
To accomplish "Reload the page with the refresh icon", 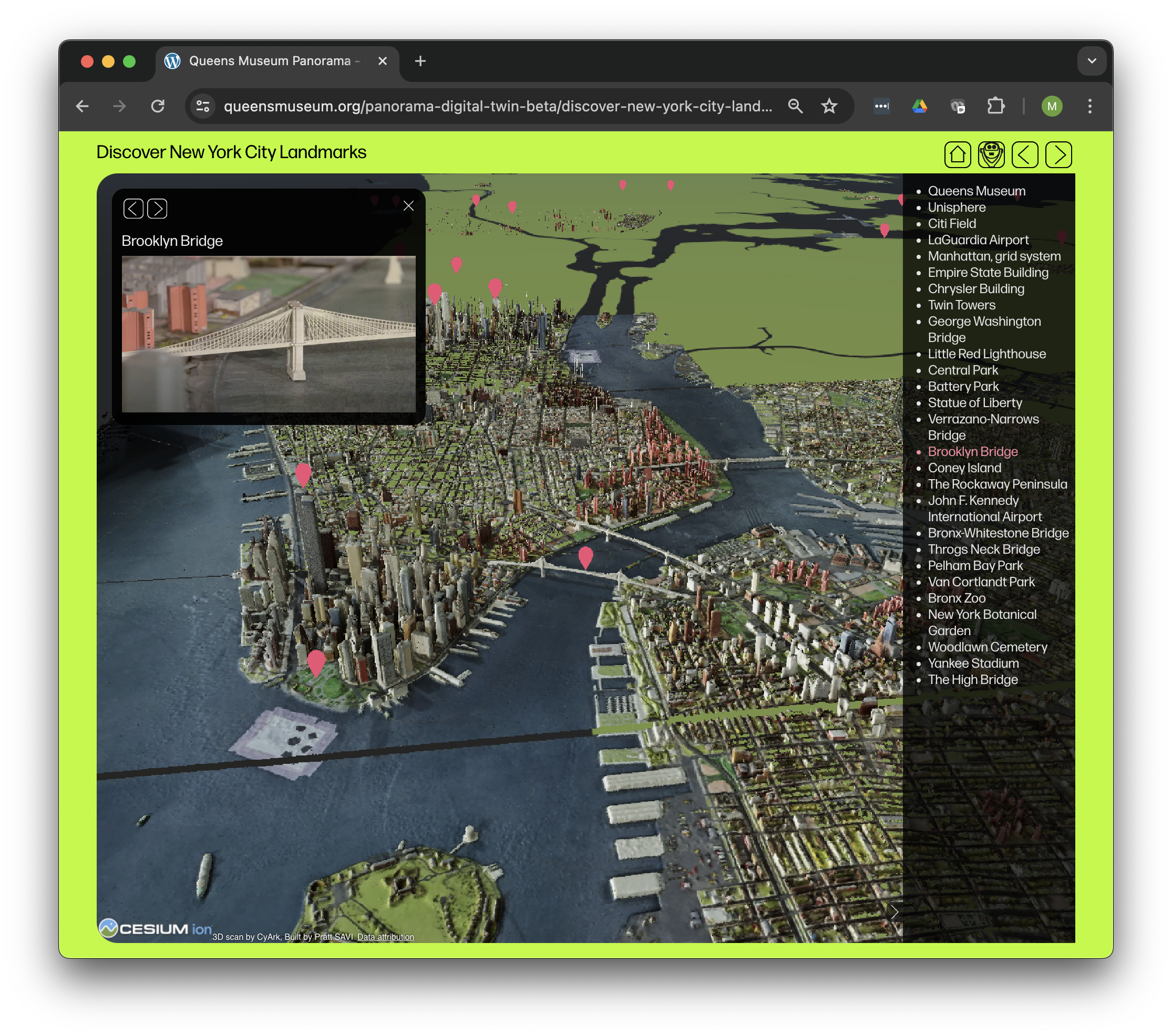I will pyautogui.click(x=158, y=106).
